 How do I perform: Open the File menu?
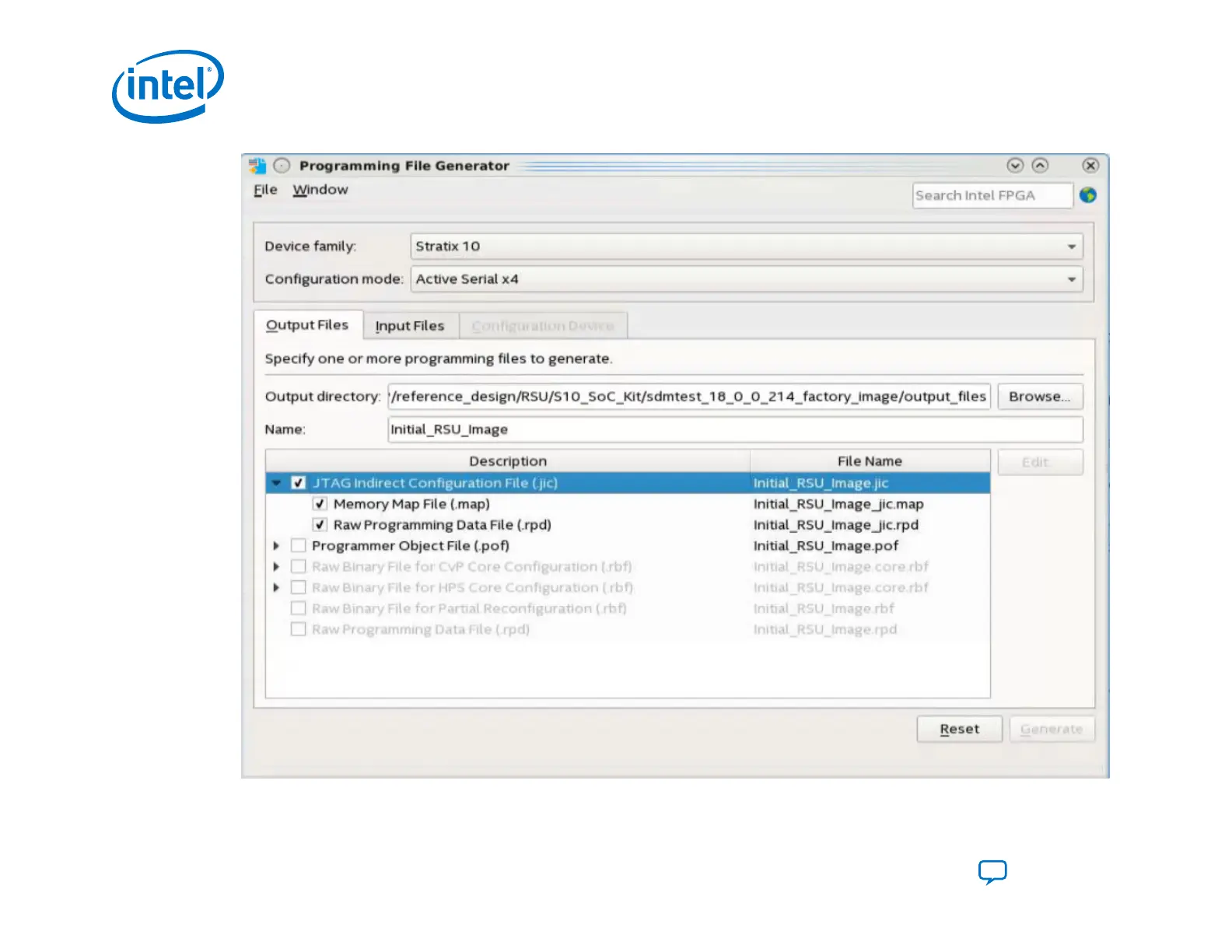coord(265,190)
